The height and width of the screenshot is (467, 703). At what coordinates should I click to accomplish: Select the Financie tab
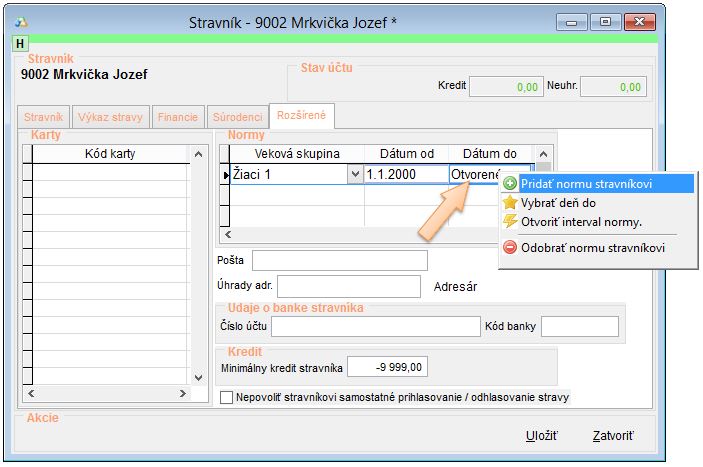pos(178,117)
